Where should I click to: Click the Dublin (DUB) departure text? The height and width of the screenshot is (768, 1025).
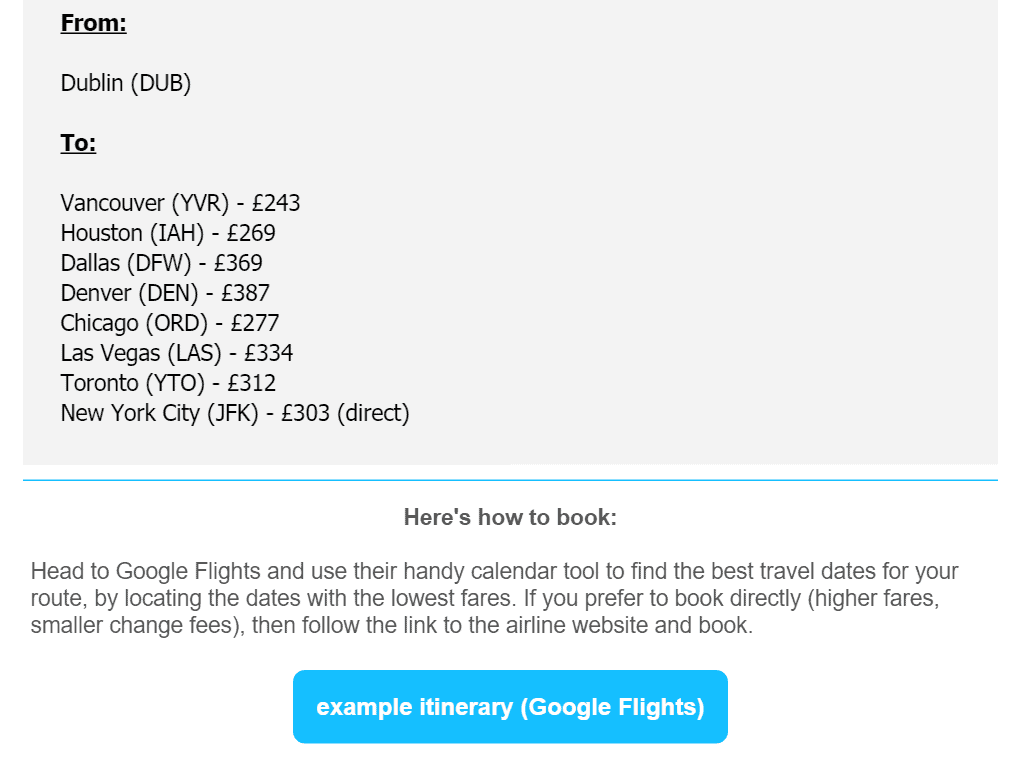(126, 83)
